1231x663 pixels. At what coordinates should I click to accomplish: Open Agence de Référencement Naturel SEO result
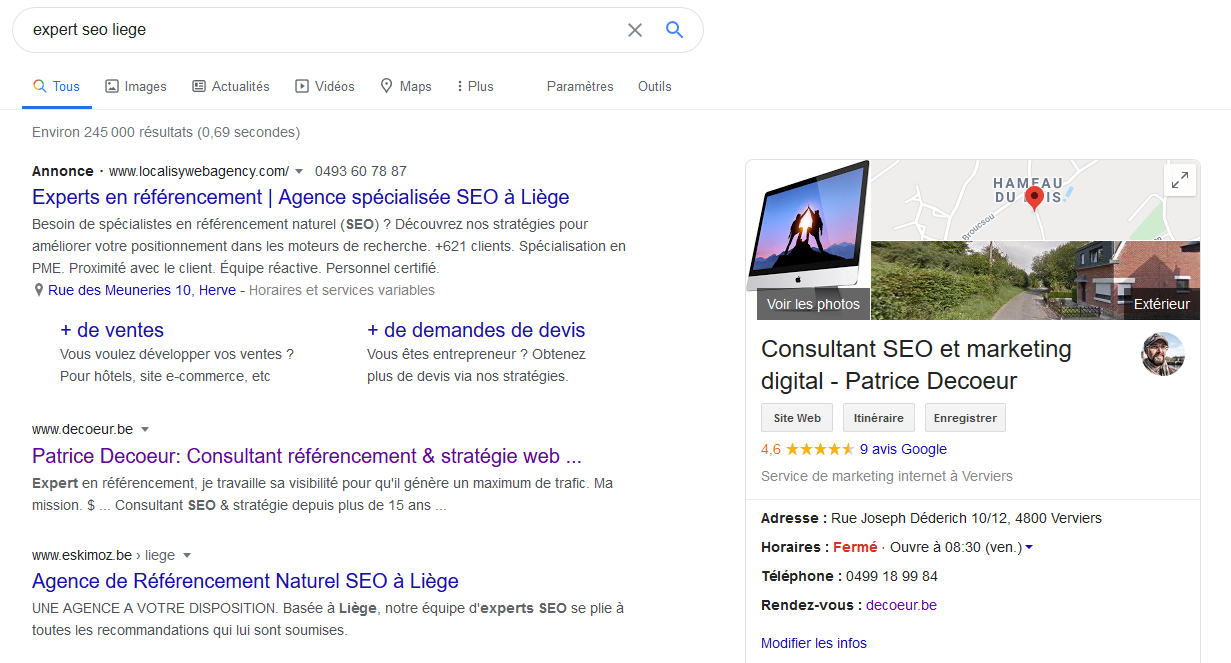(x=245, y=581)
